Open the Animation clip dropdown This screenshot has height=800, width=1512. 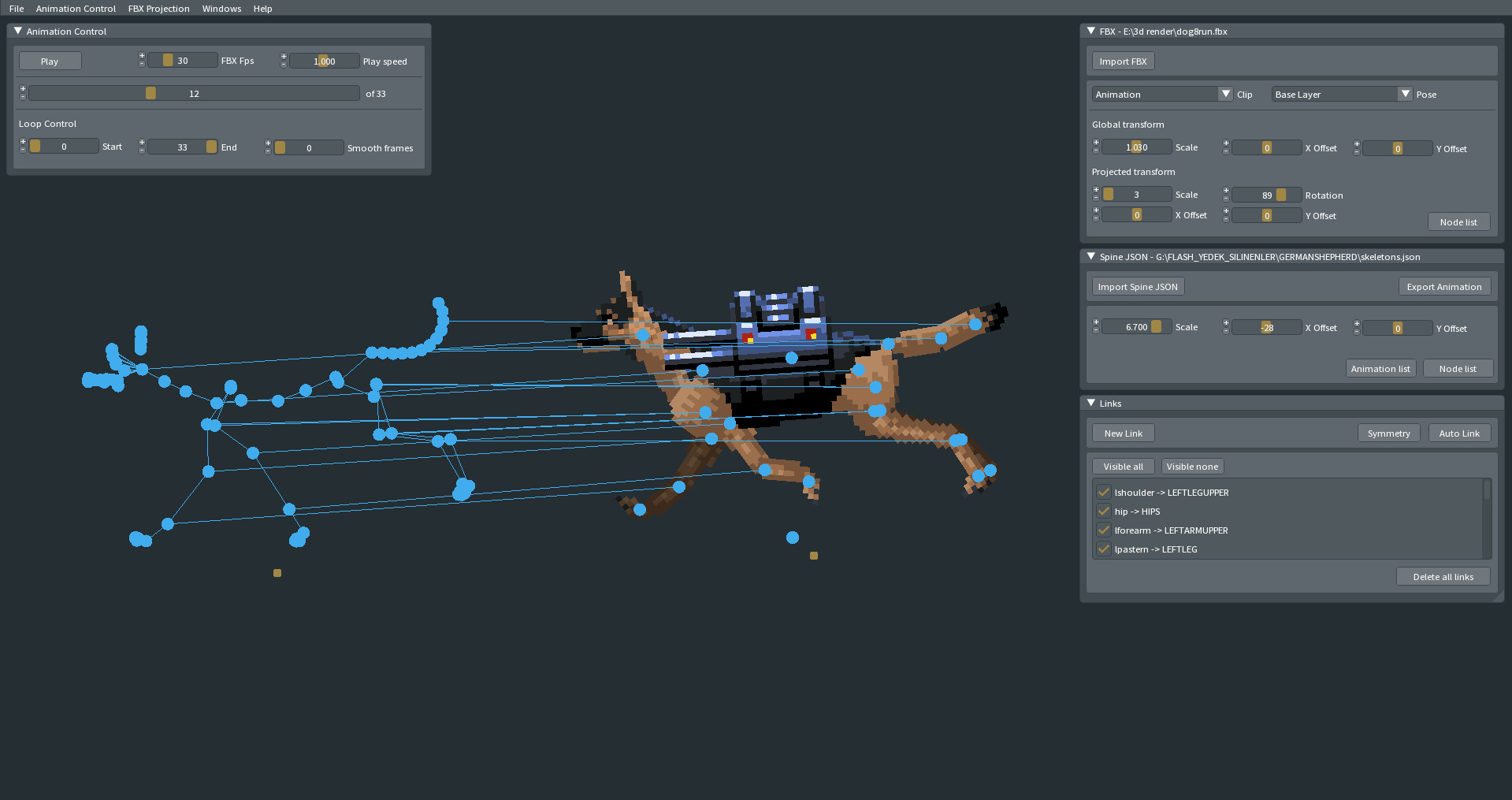pyautogui.click(x=1225, y=94)
